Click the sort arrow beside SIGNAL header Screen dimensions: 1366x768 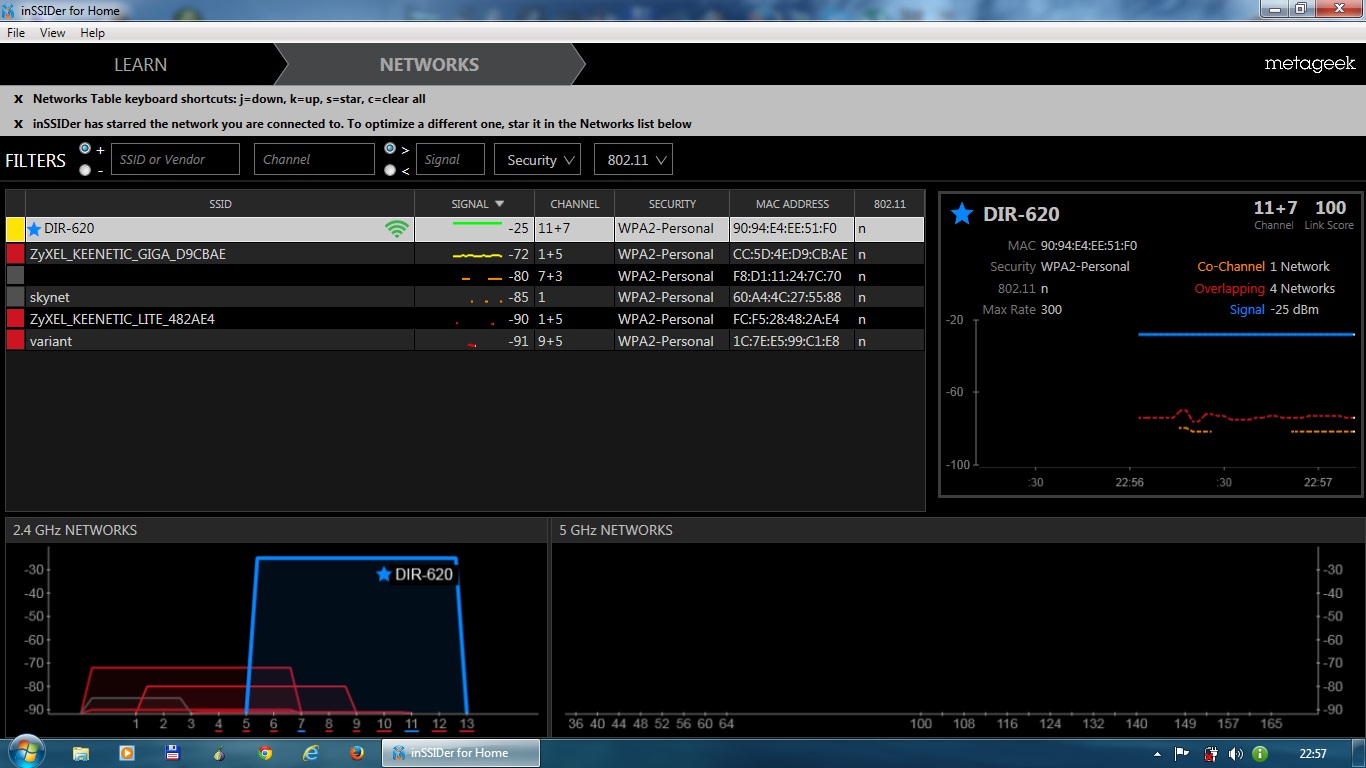click(500, 204)
